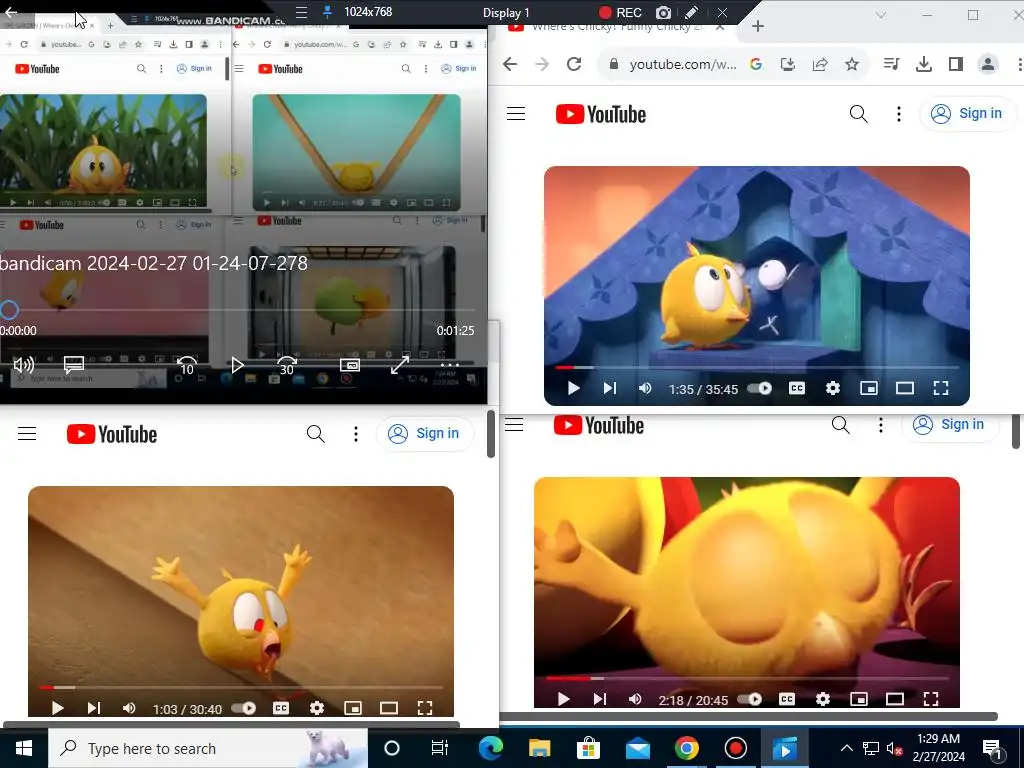Open settings gear on the 1:35 / 35:45 video
This screenshot has height=768, width=1024.
[x=833, y=389]
